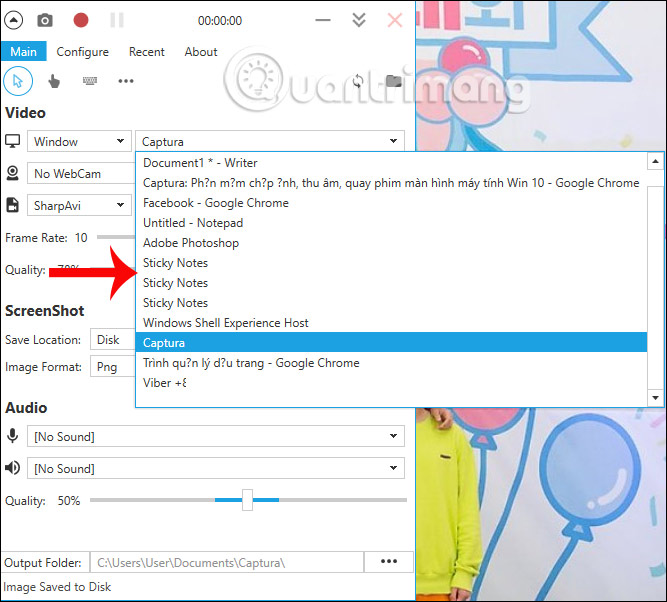This screenshot has height=602, width=667.
Task: Switch to the Main tab
Action: point(23,51)
